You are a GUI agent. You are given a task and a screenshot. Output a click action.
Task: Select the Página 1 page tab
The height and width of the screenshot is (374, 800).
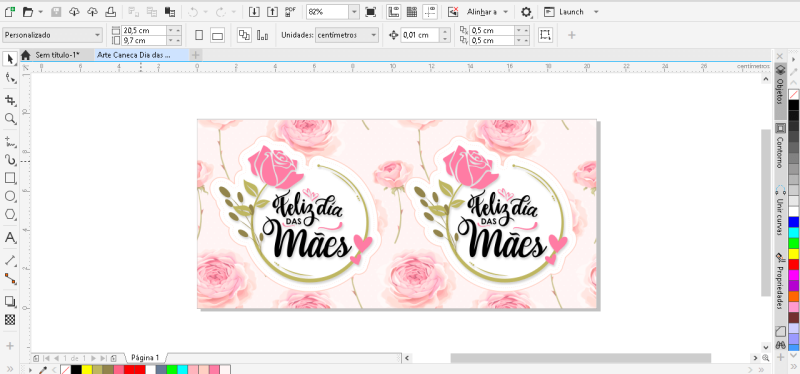pyautogui.click(x=145, y=358)
